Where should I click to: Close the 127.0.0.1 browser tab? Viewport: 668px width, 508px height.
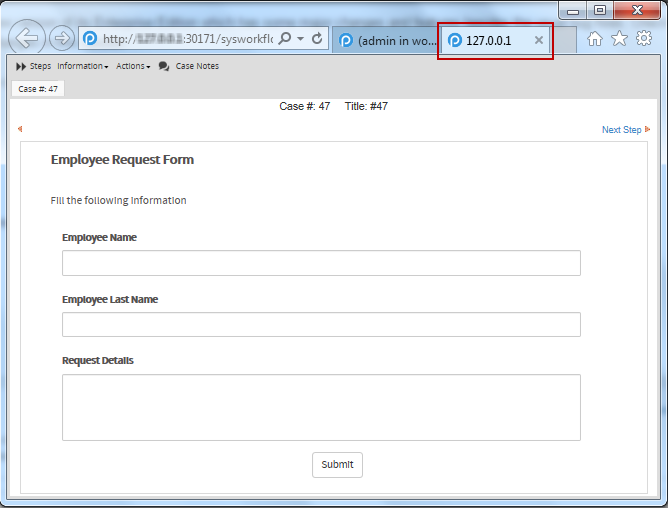[539, 40]
